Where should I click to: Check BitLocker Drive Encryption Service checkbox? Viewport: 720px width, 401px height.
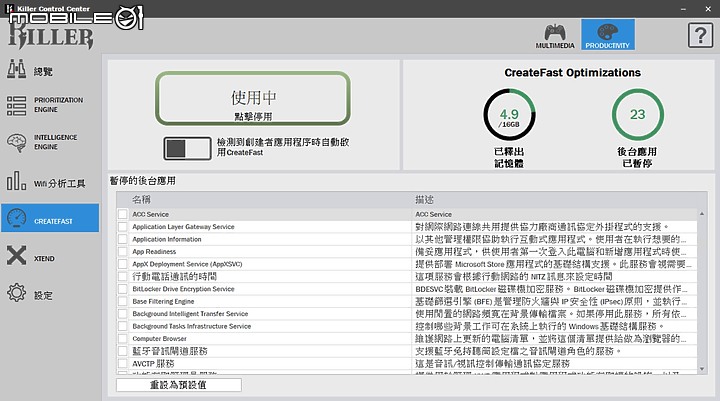(123, 288)
